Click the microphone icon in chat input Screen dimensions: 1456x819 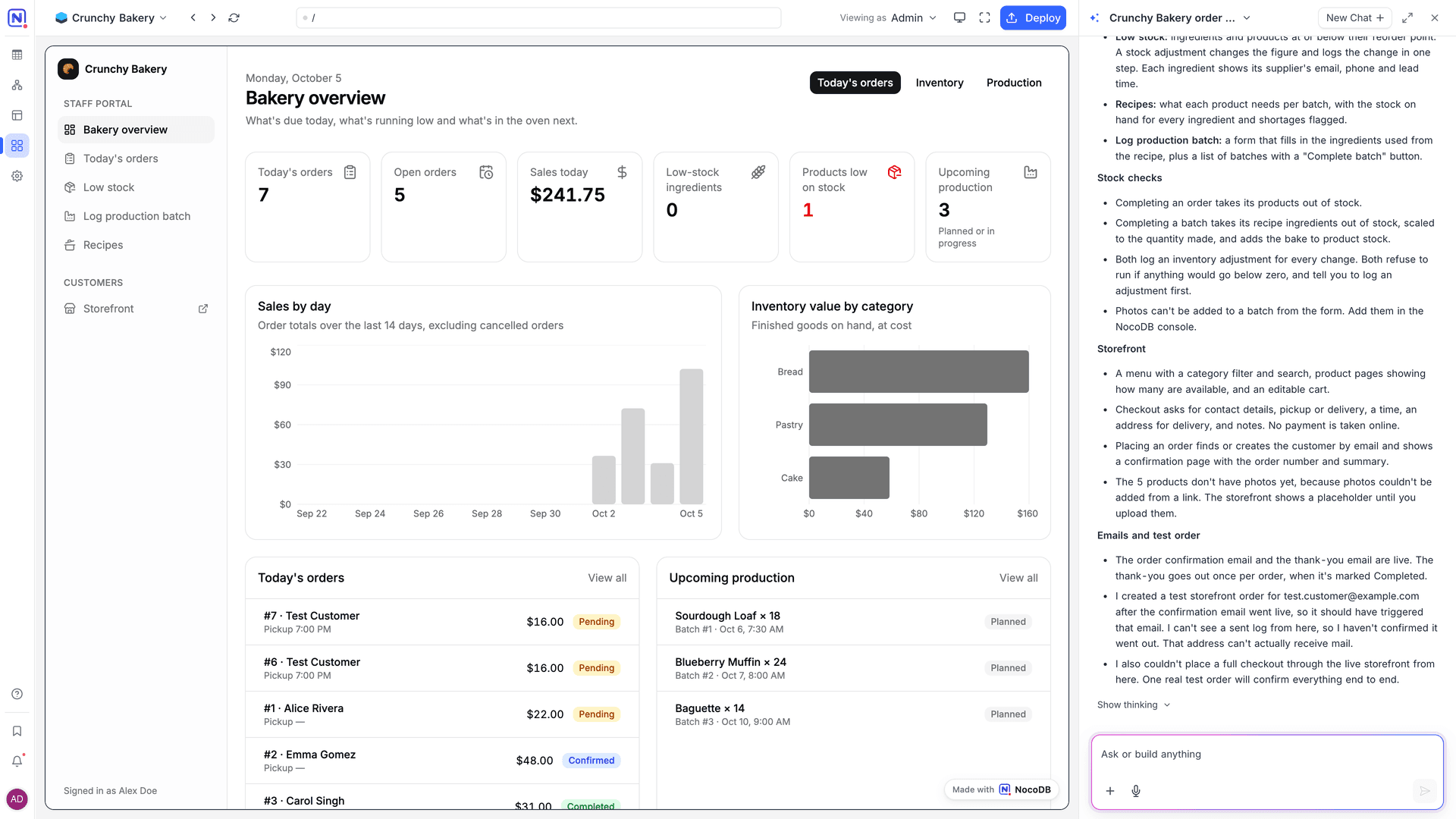[x=1136, y=791]
